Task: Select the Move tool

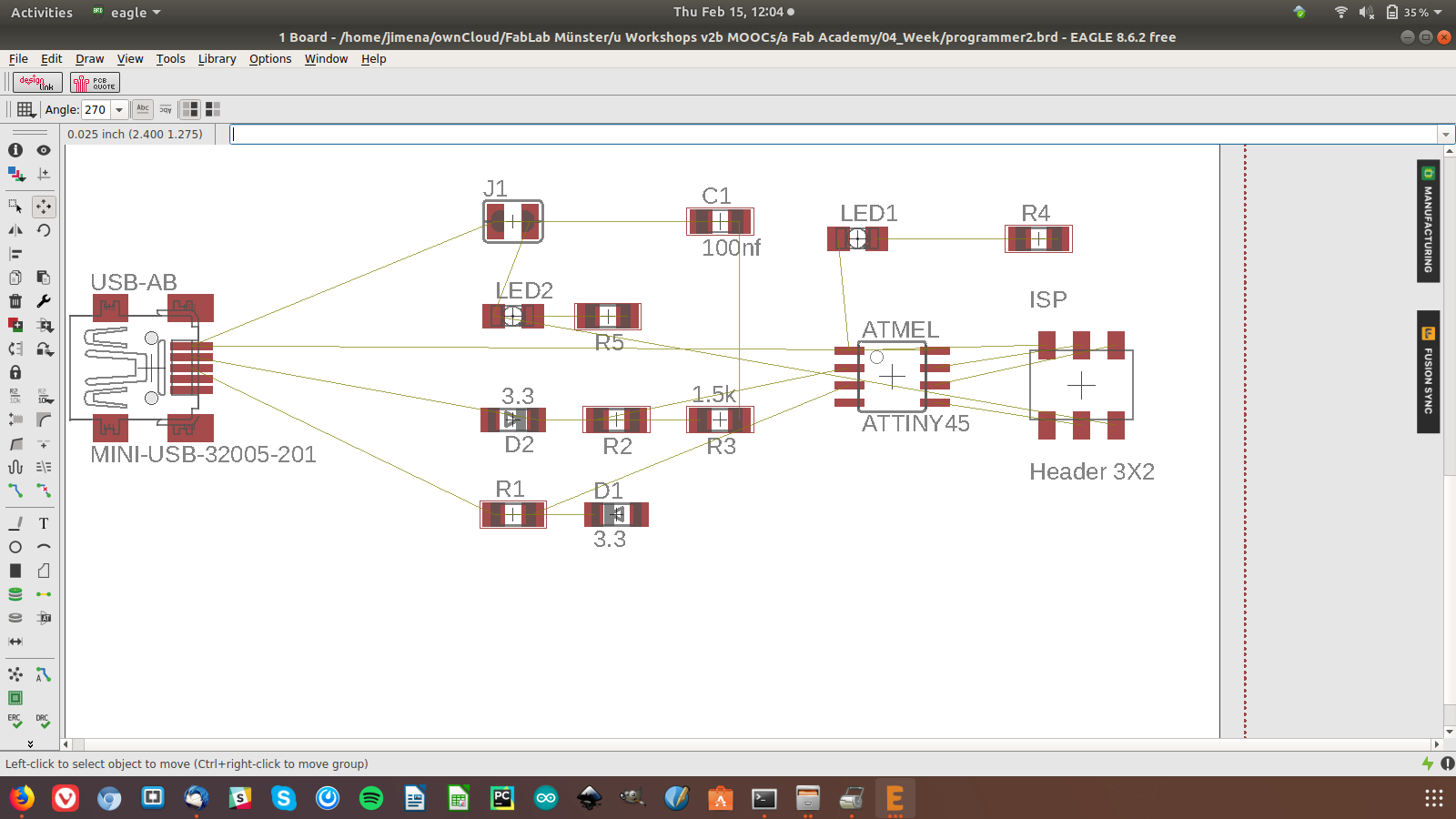Action: [x=44, y=207]
